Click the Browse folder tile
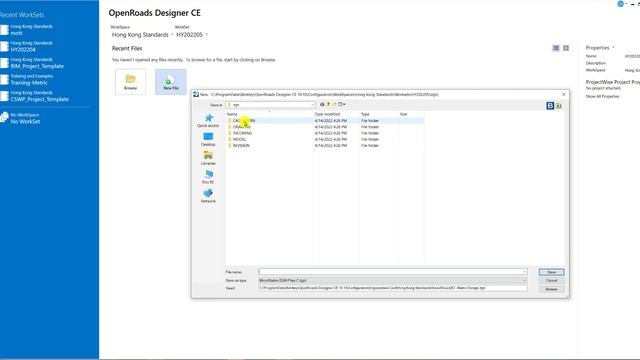The height and width of the screenshot is (360, 640). coord(130,82)
